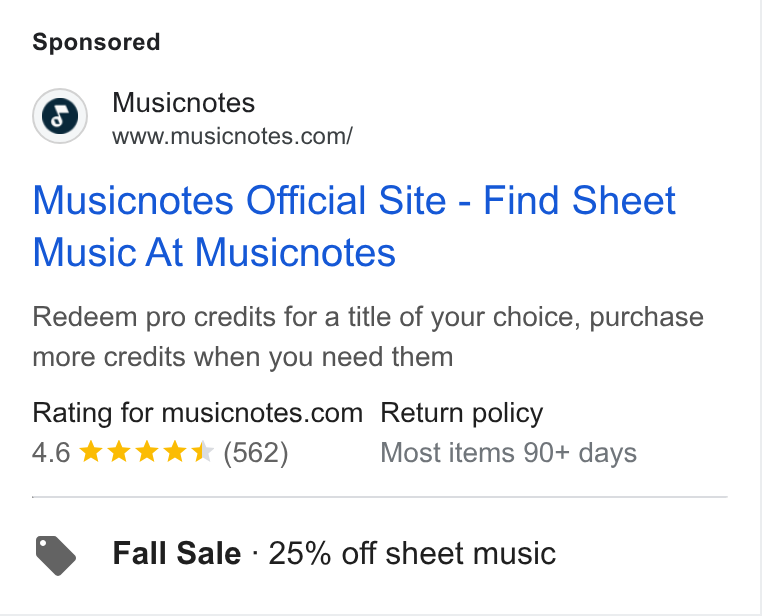Click the Most items 90+ days text
Image resolution: width=762 pixels, height=616 pixels.
[x=508, y=453]
